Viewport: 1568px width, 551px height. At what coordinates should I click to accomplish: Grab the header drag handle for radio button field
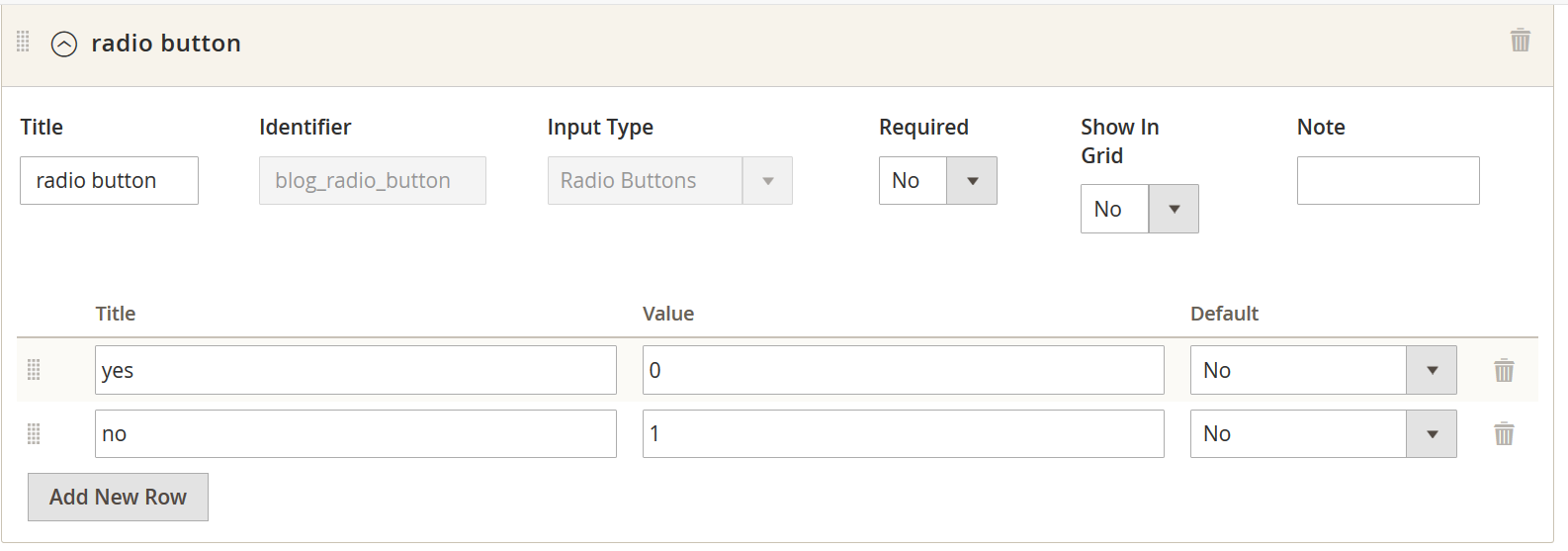(23, 42)
